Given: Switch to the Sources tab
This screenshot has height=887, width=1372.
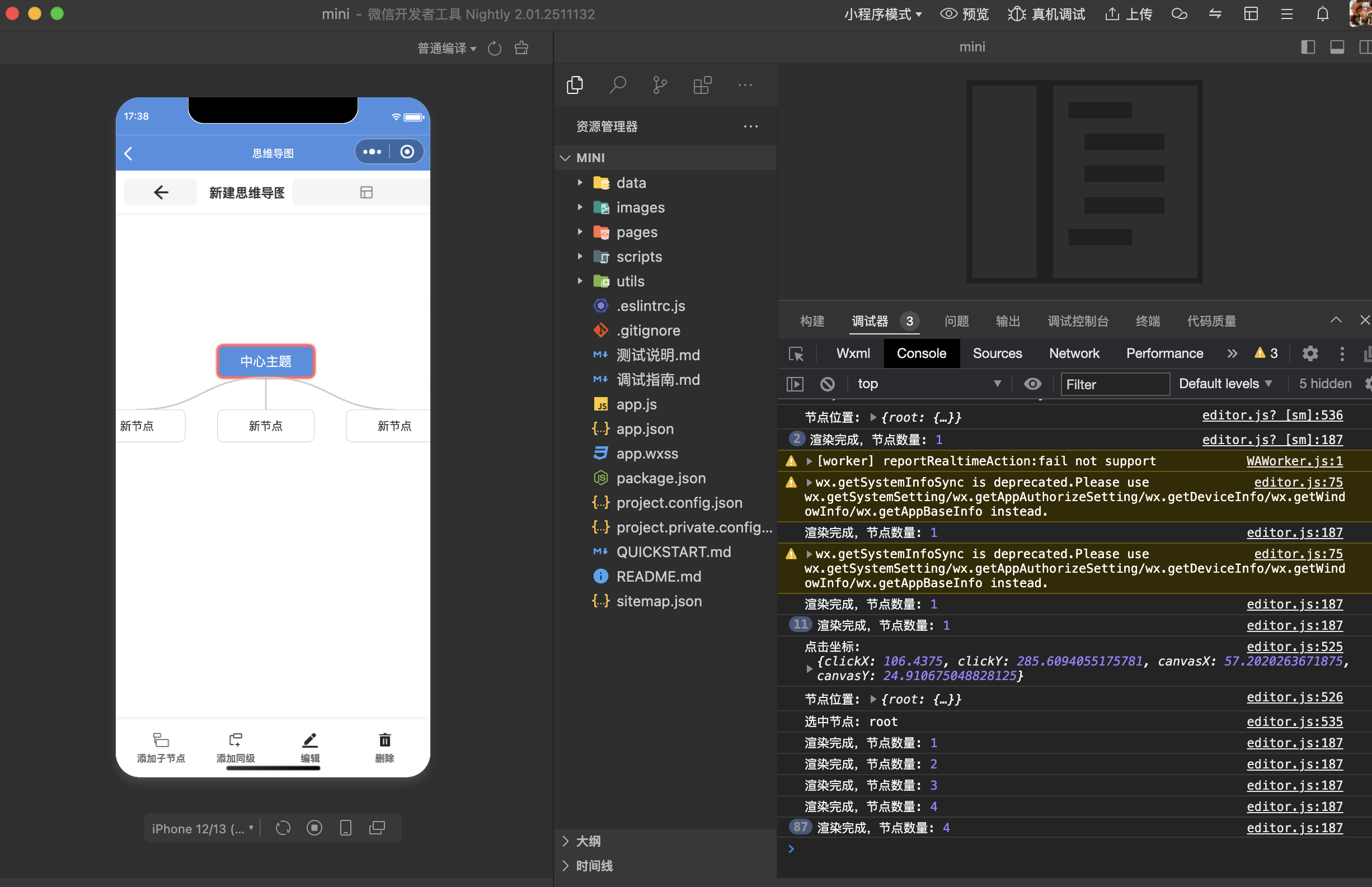Looking at the screenshot, I should 997,353.
